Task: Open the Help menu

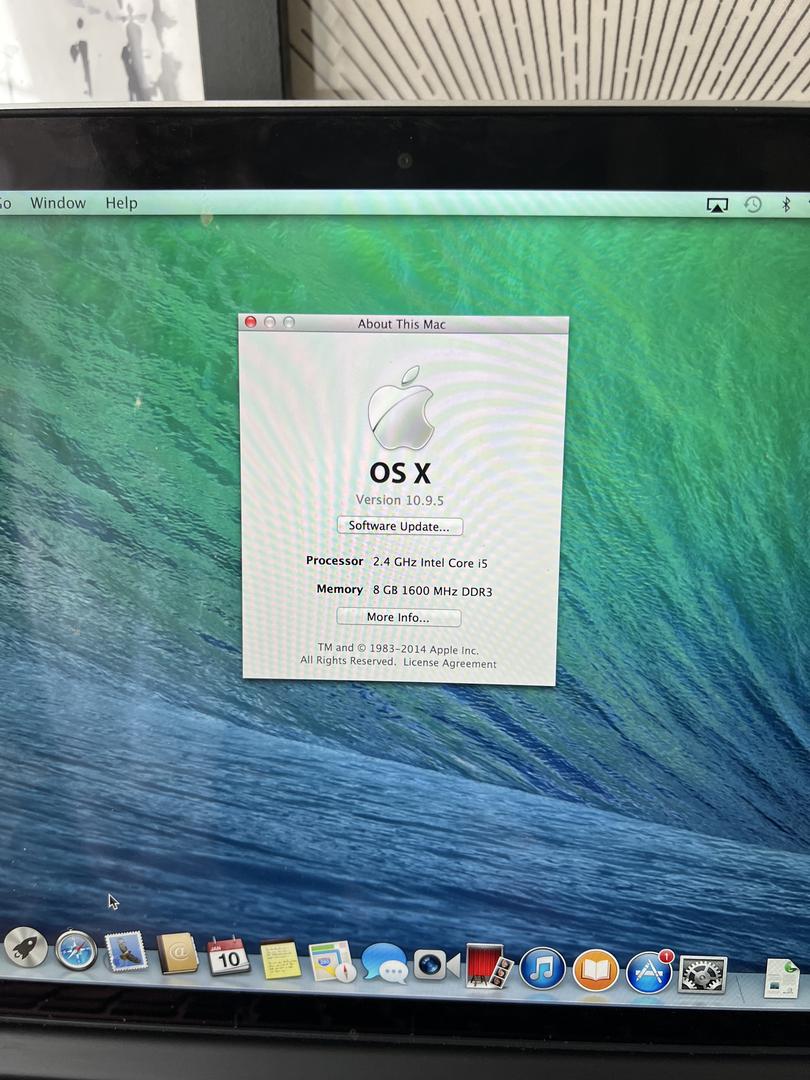Action: [x=121, y=203]
